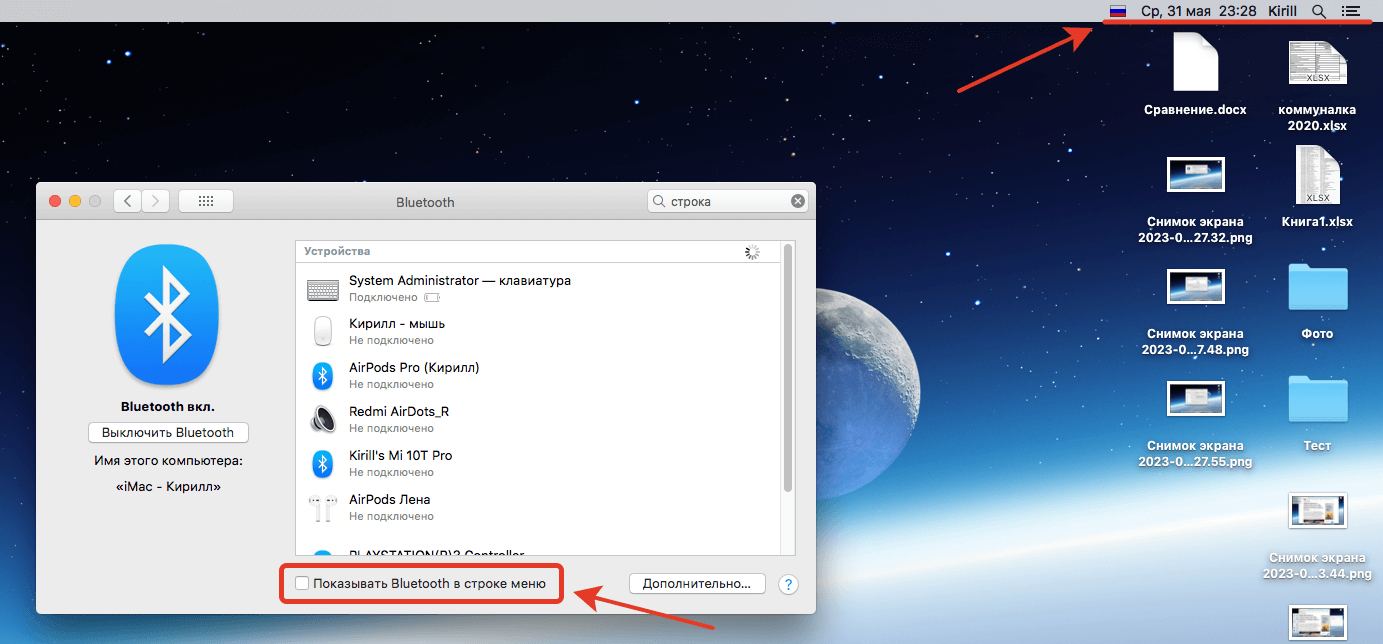This screenshot has height=644, width=1383.
Task: Click the device list vertical scrollbar
Action: [787, 370]
